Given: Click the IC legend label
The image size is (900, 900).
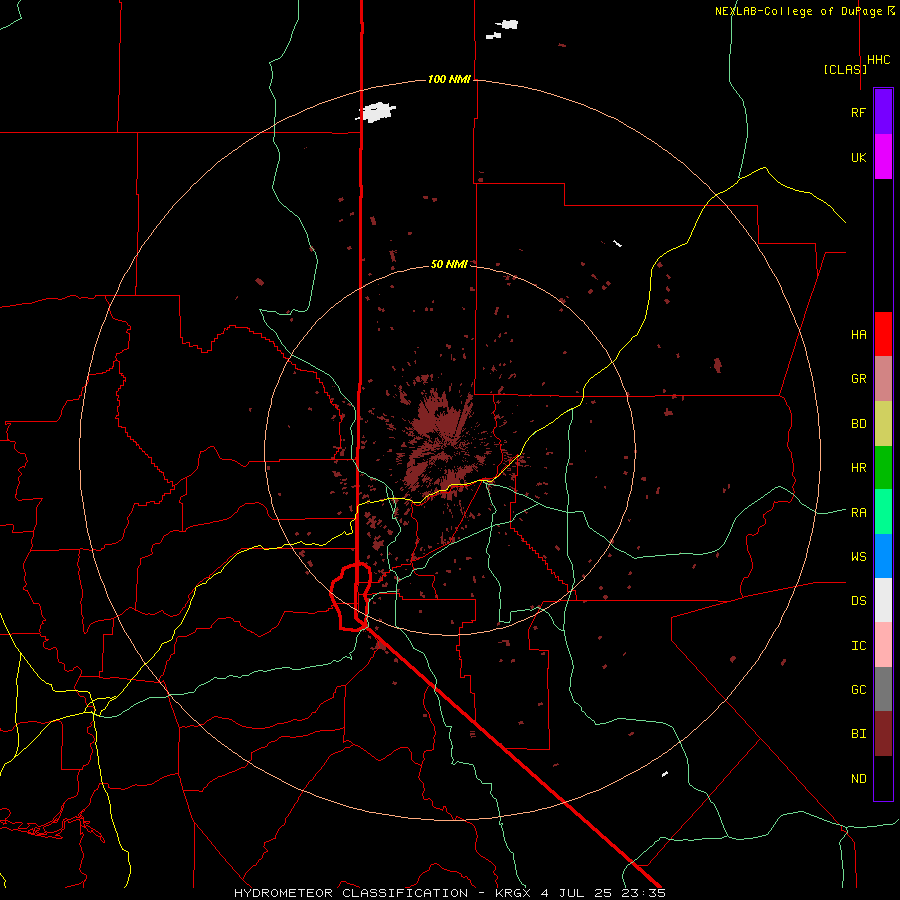Looking at the screenshot, I should (858, 646).
